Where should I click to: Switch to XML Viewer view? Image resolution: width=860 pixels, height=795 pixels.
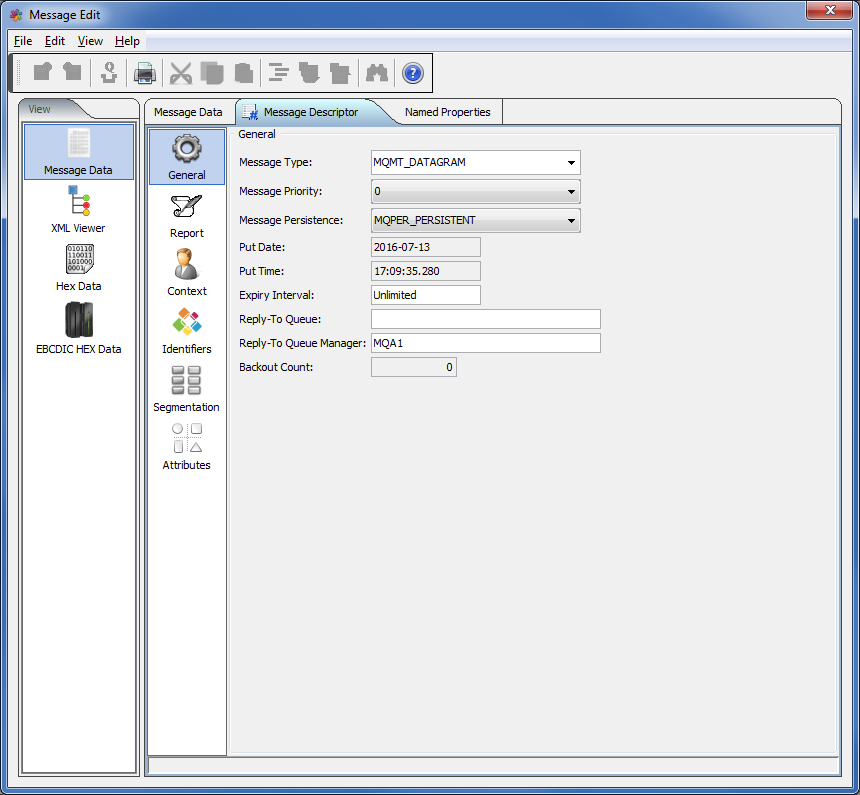coord(78,210)
